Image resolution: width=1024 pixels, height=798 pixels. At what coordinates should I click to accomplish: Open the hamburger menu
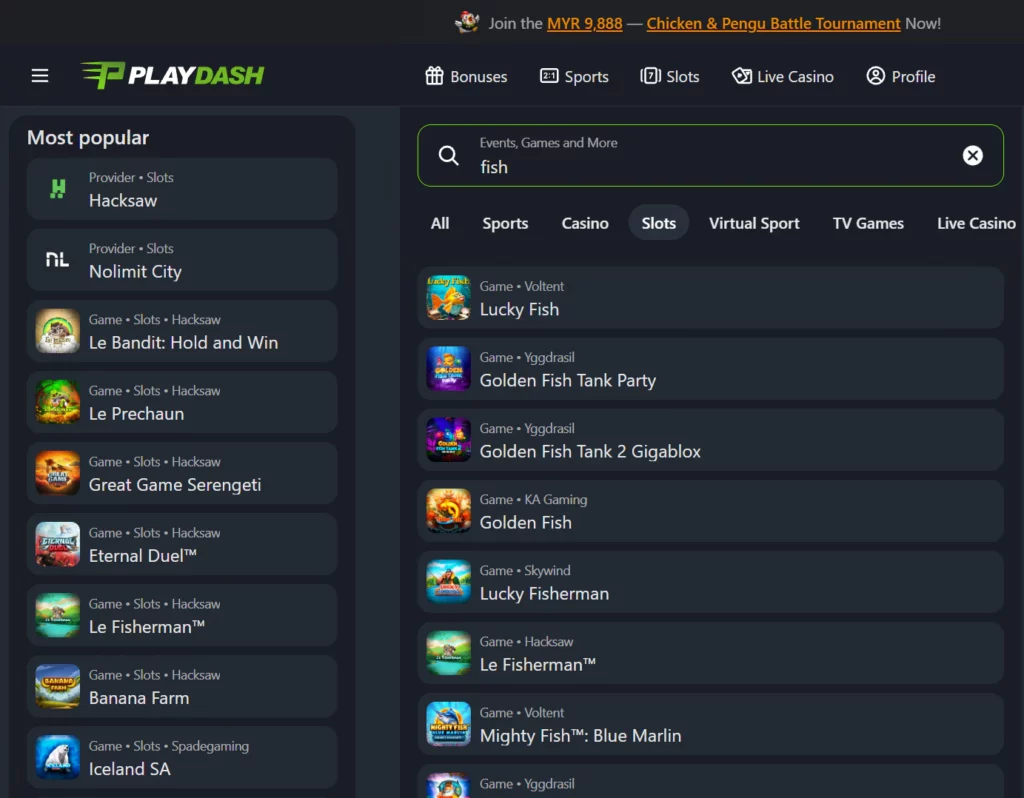(x=40, y=76)
